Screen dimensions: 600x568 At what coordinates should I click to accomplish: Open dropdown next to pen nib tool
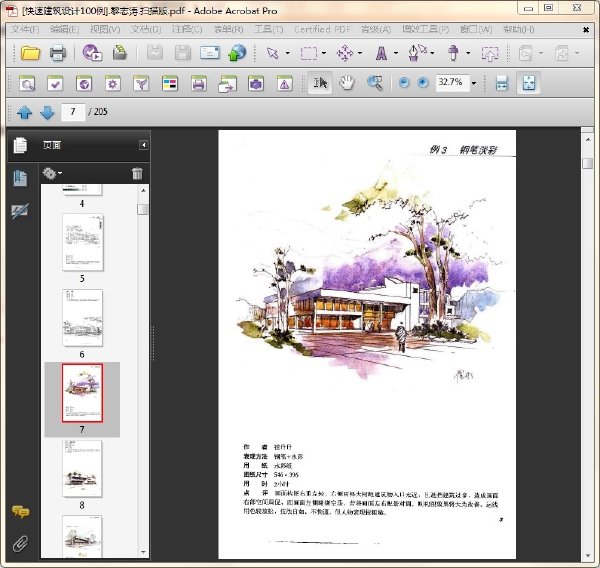[432, 53]
